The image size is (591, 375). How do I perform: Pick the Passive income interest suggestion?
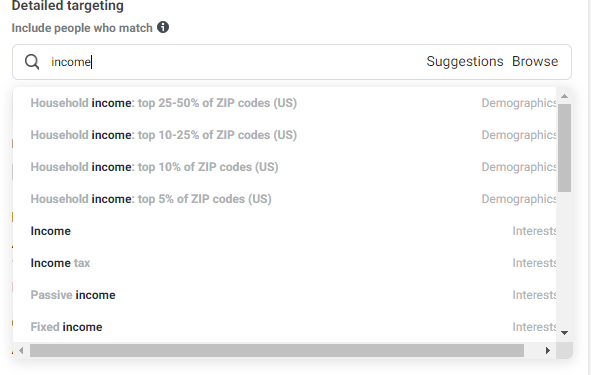click(285, 295)
